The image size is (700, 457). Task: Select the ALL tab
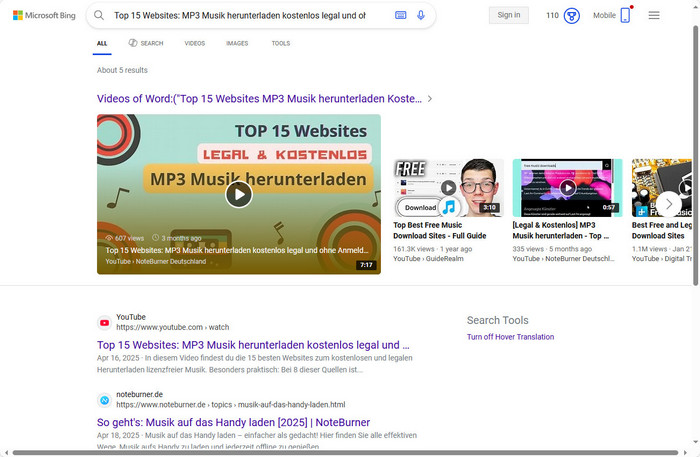tap(102, 43)
